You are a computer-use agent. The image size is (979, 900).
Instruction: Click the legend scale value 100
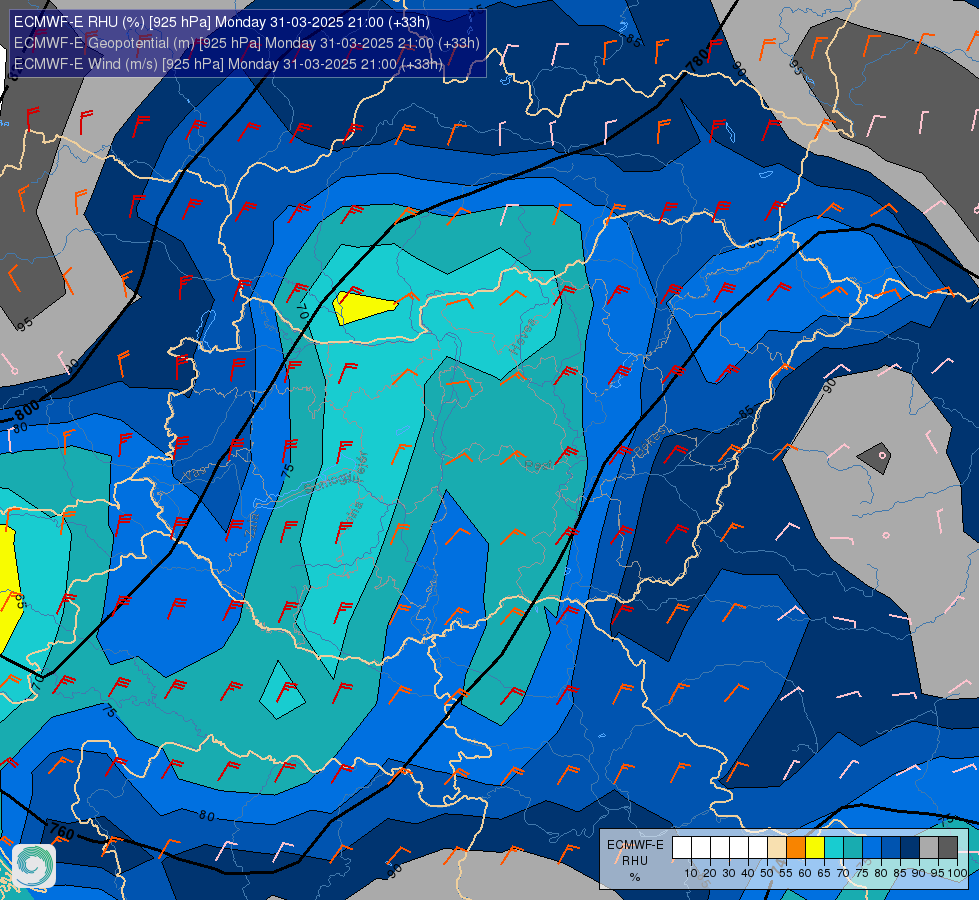coord(957,873)
